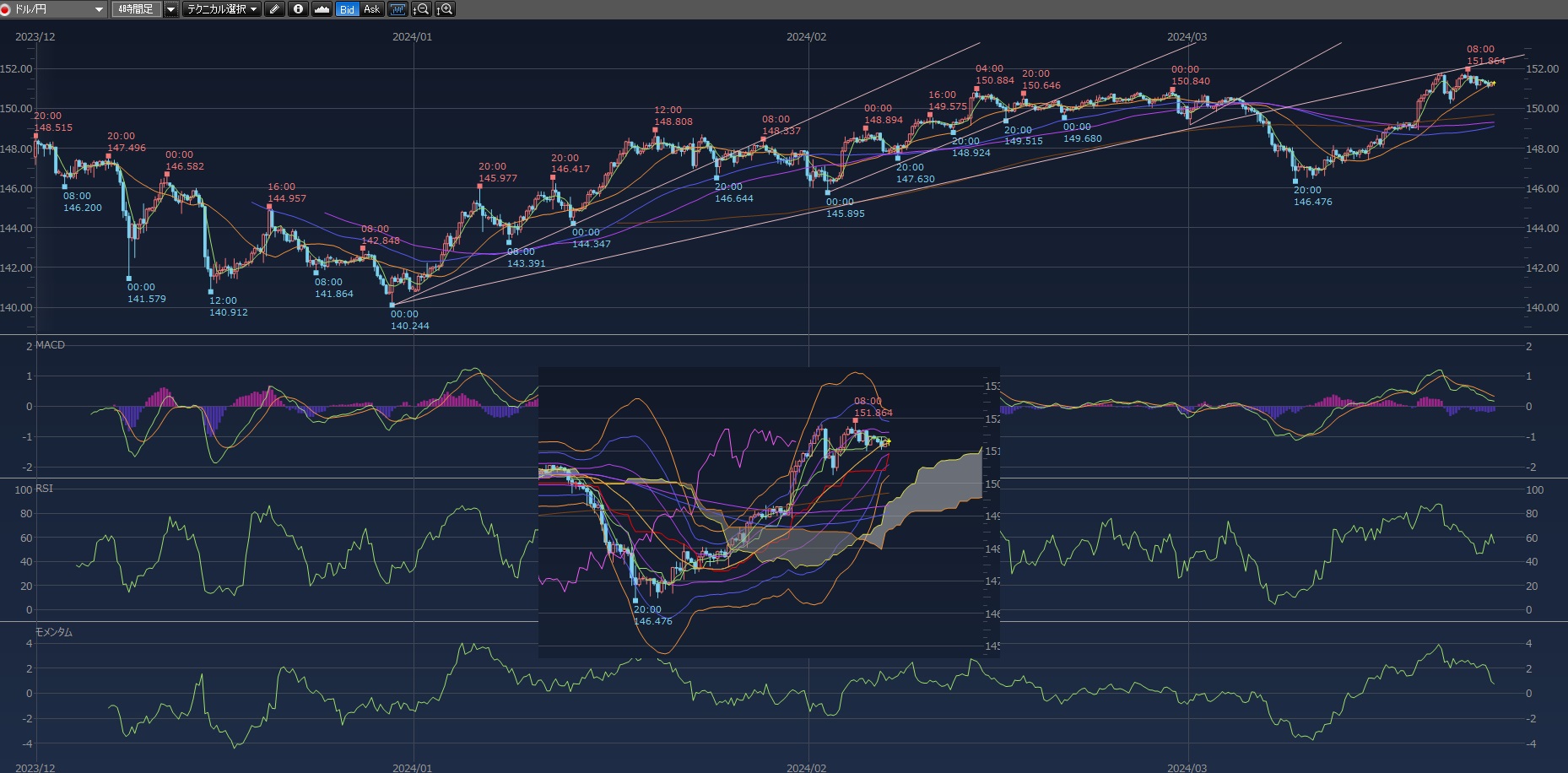Click the 140.244 low price marker

(x=409, y=326)
